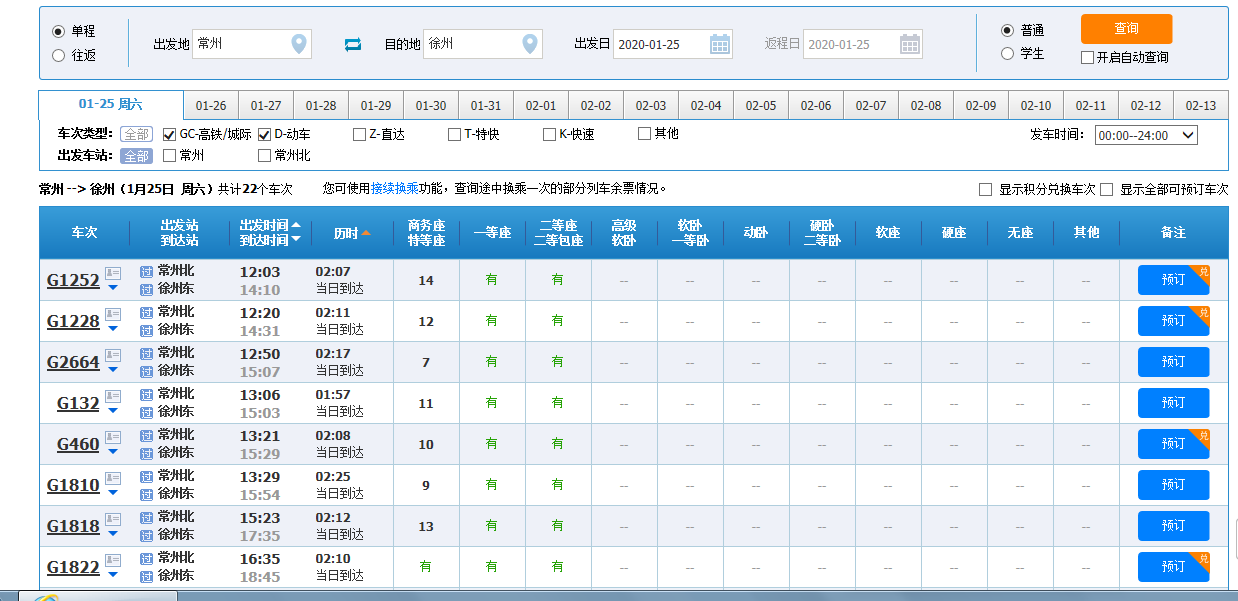Select the 学生 student ticket radio
The height and width of the screenshot is (601, 1238).
(x=1007, y=54)
